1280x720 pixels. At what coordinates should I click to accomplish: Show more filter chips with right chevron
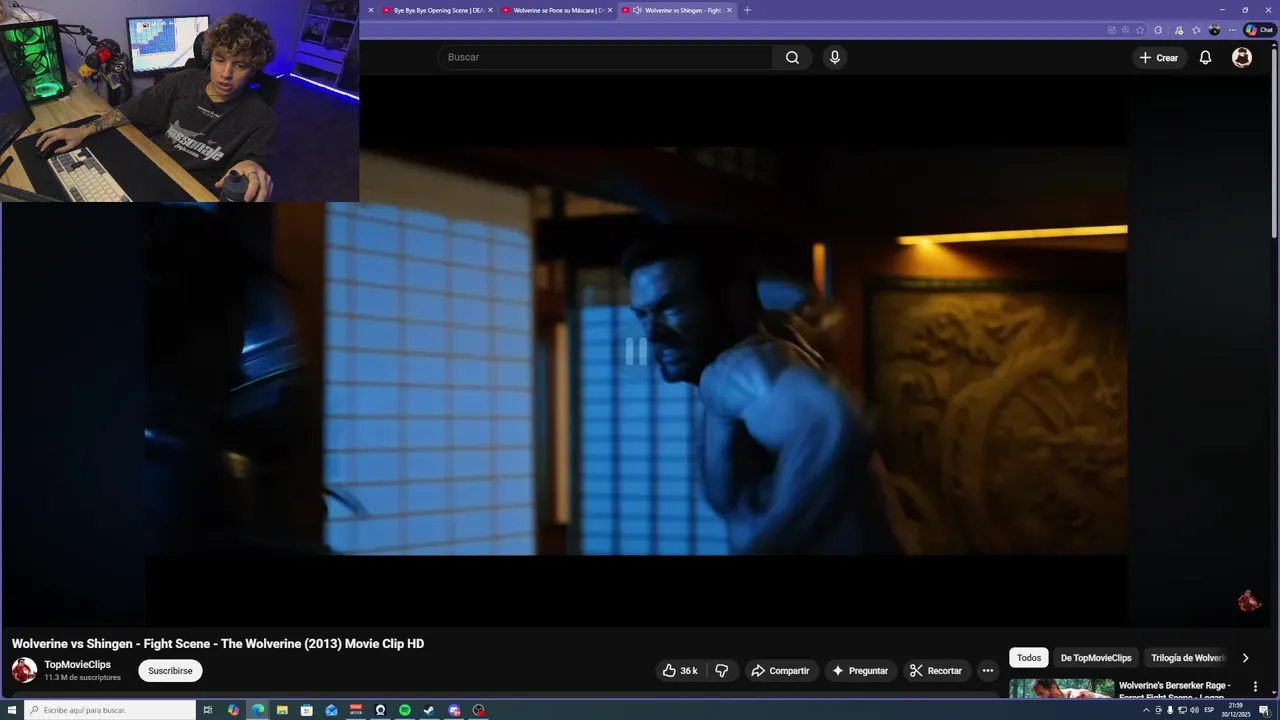tap(1245, 658)
